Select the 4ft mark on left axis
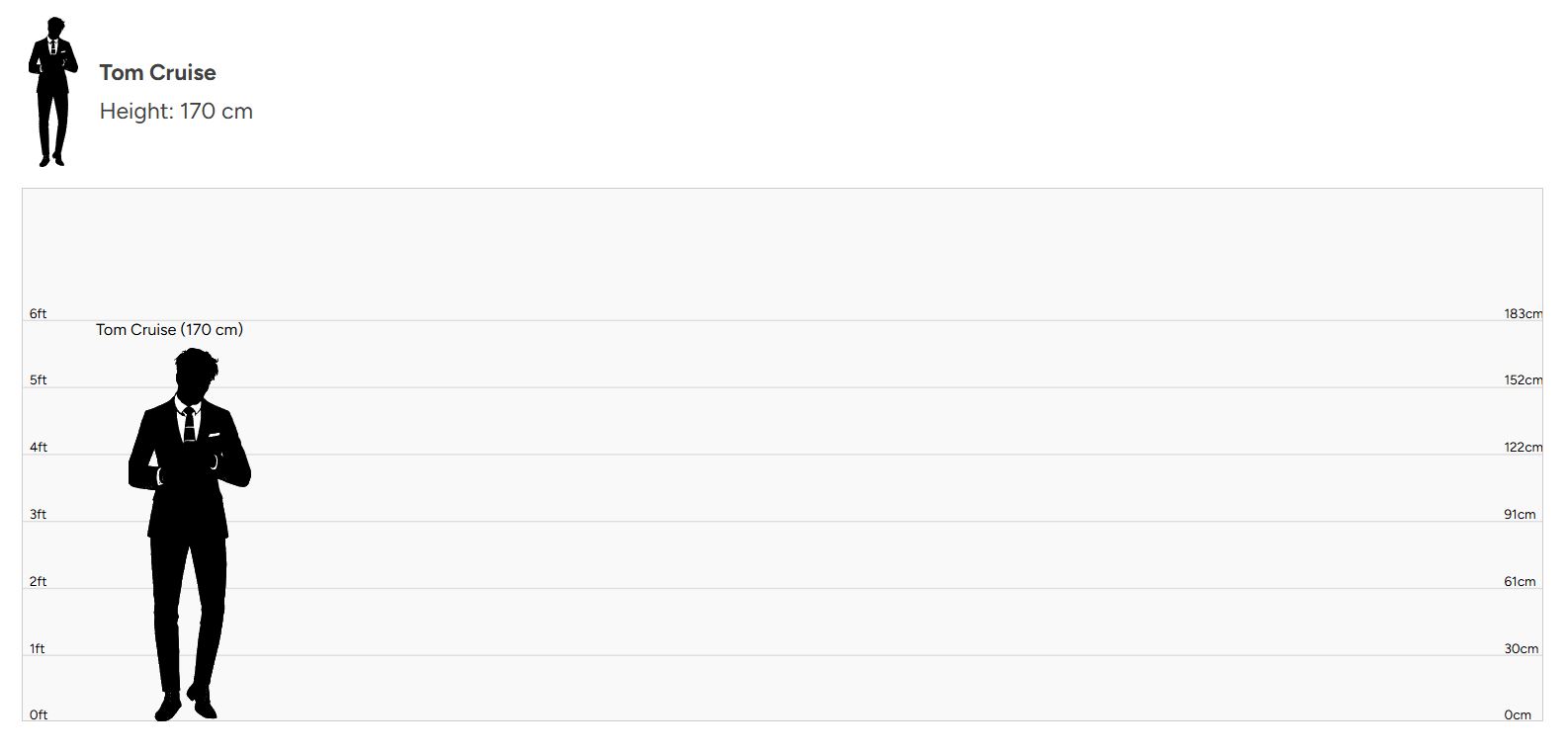This screenshot has width=1568, height=753. (38, 447)
